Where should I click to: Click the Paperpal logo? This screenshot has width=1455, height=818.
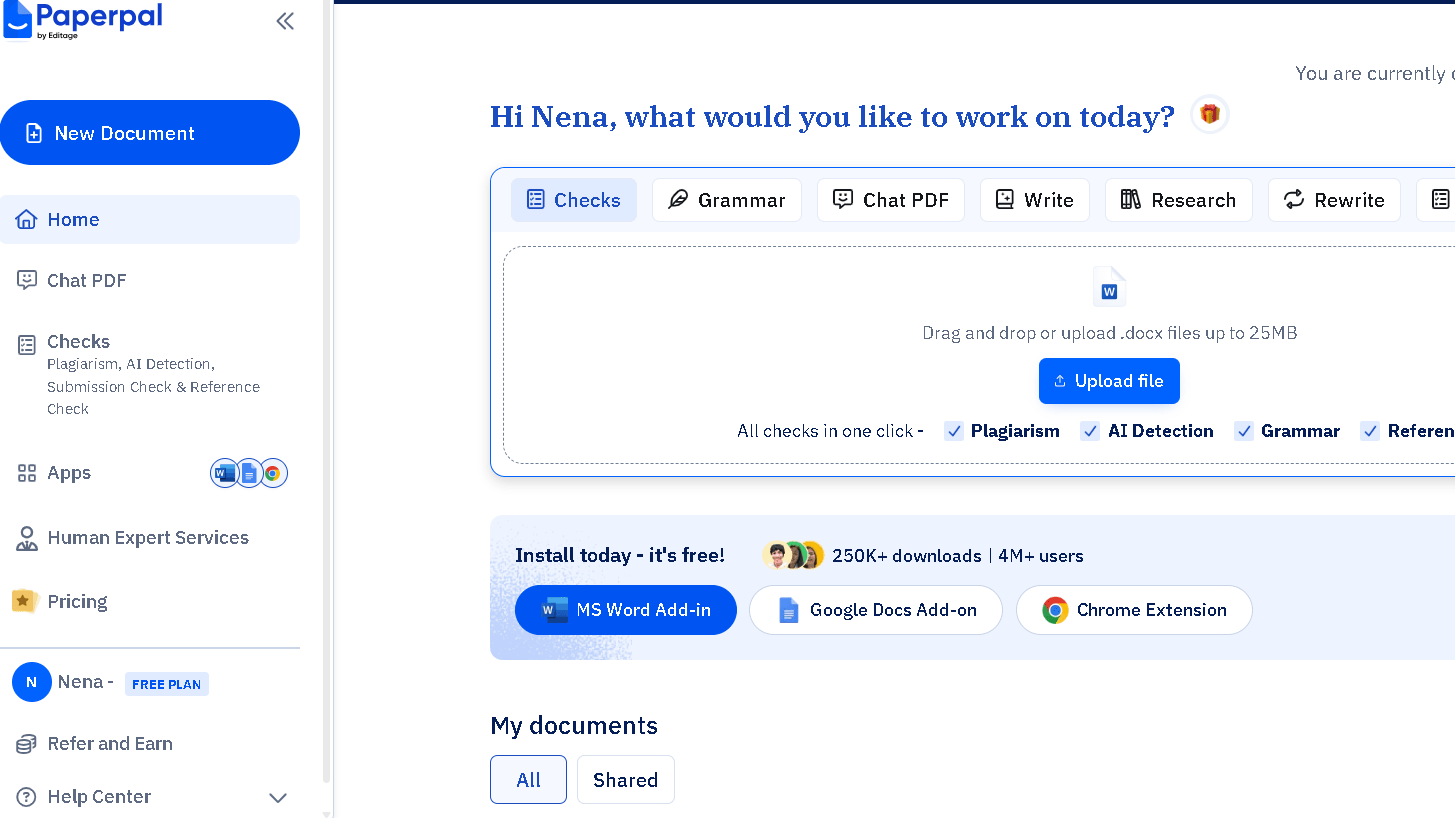(x=84, y=19)
